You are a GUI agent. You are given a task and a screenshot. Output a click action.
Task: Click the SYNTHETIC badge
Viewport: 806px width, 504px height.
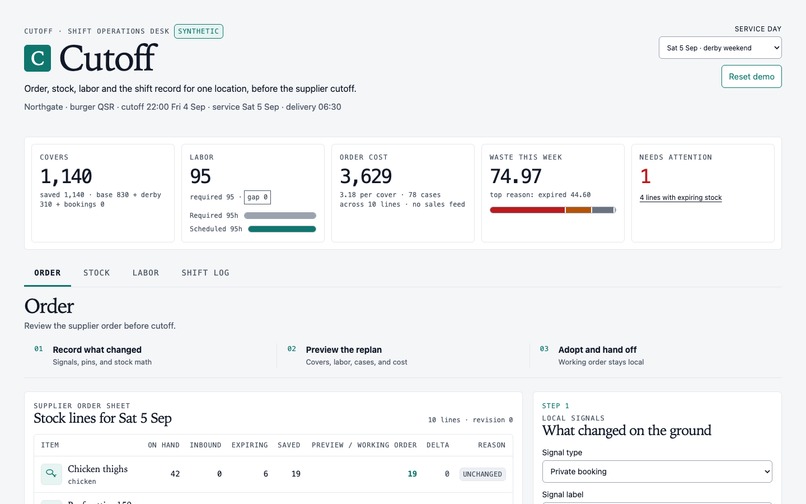[198, 31]
